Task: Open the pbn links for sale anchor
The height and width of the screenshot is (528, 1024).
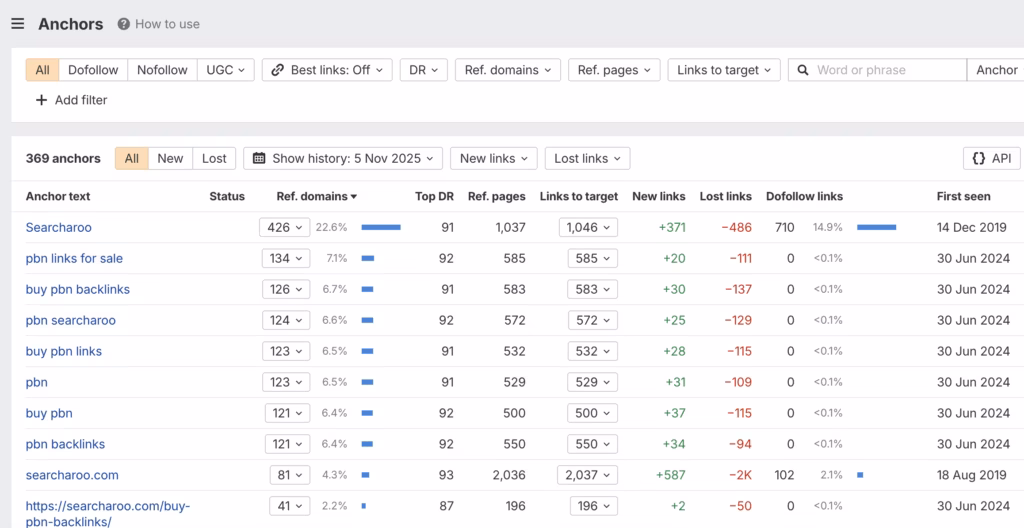Action: point(74,258)
